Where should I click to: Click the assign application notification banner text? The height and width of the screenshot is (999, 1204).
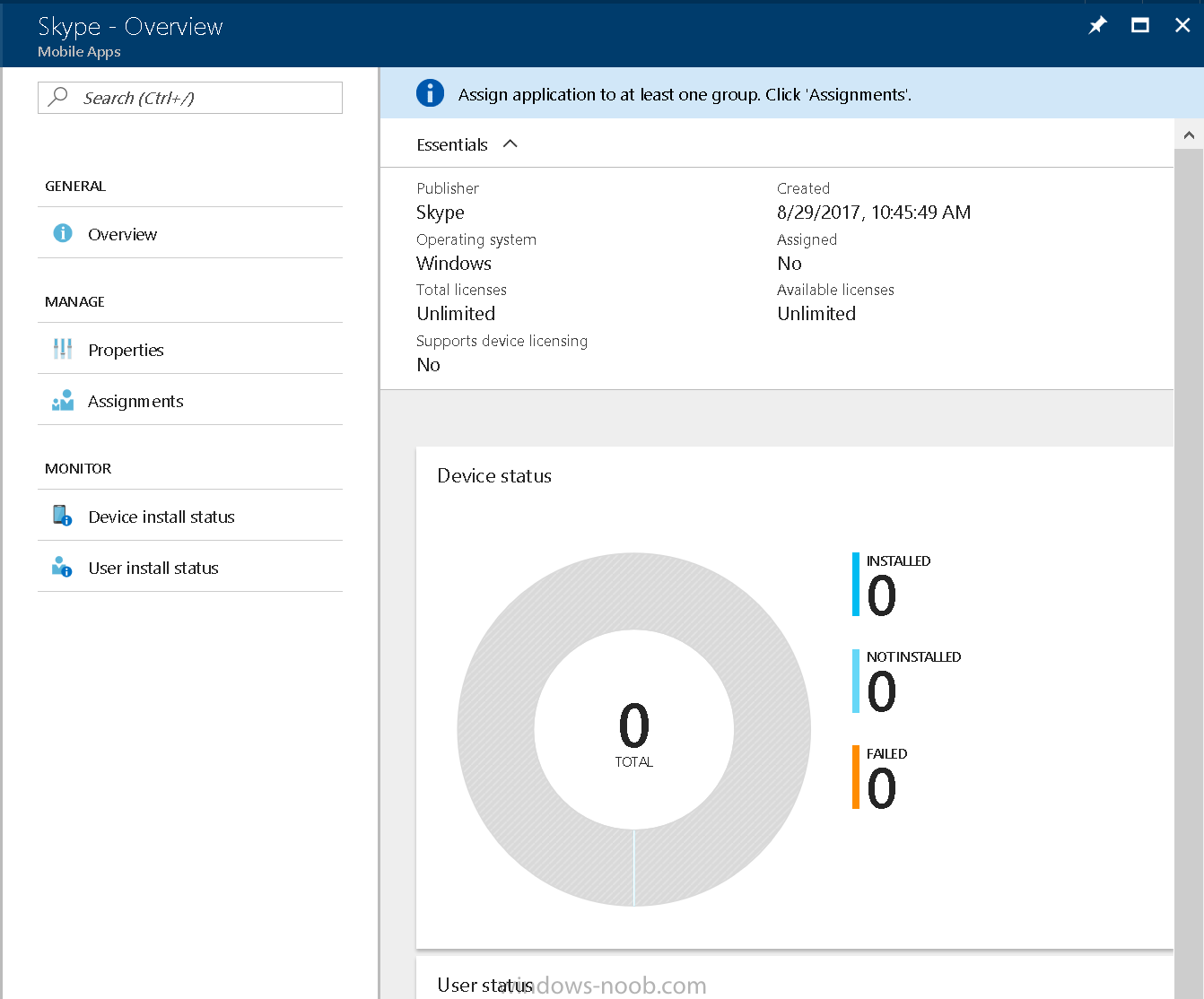pos(685,94)
